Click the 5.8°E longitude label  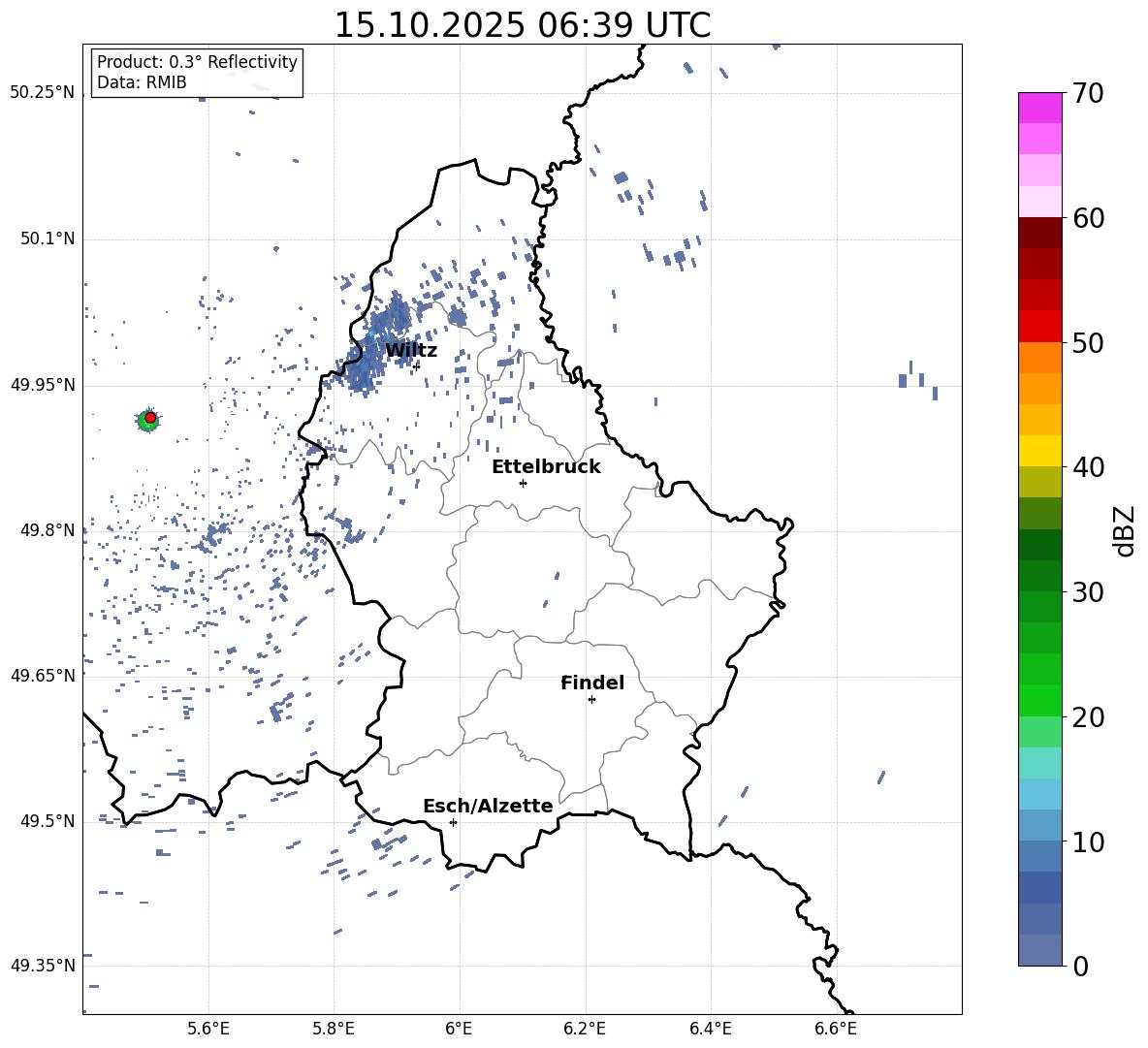334,1029
